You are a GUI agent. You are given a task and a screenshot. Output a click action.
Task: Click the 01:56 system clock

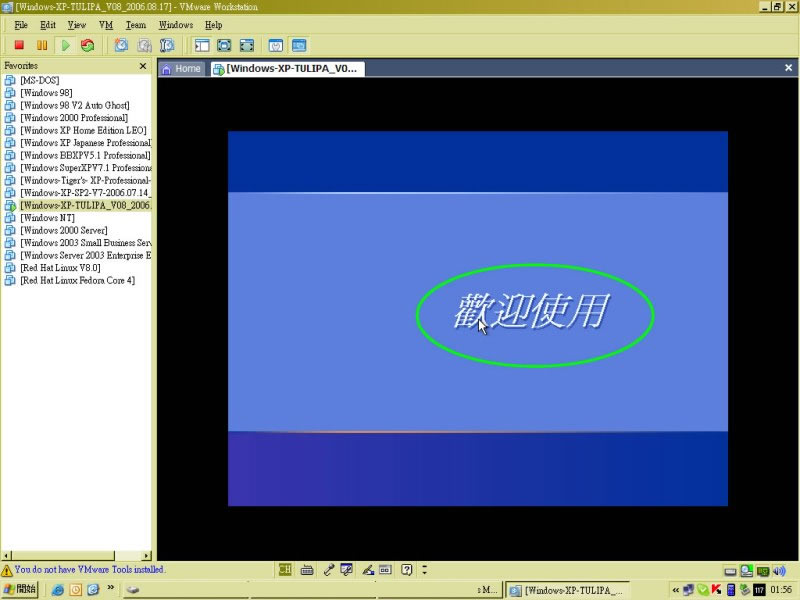pos(781,590)
